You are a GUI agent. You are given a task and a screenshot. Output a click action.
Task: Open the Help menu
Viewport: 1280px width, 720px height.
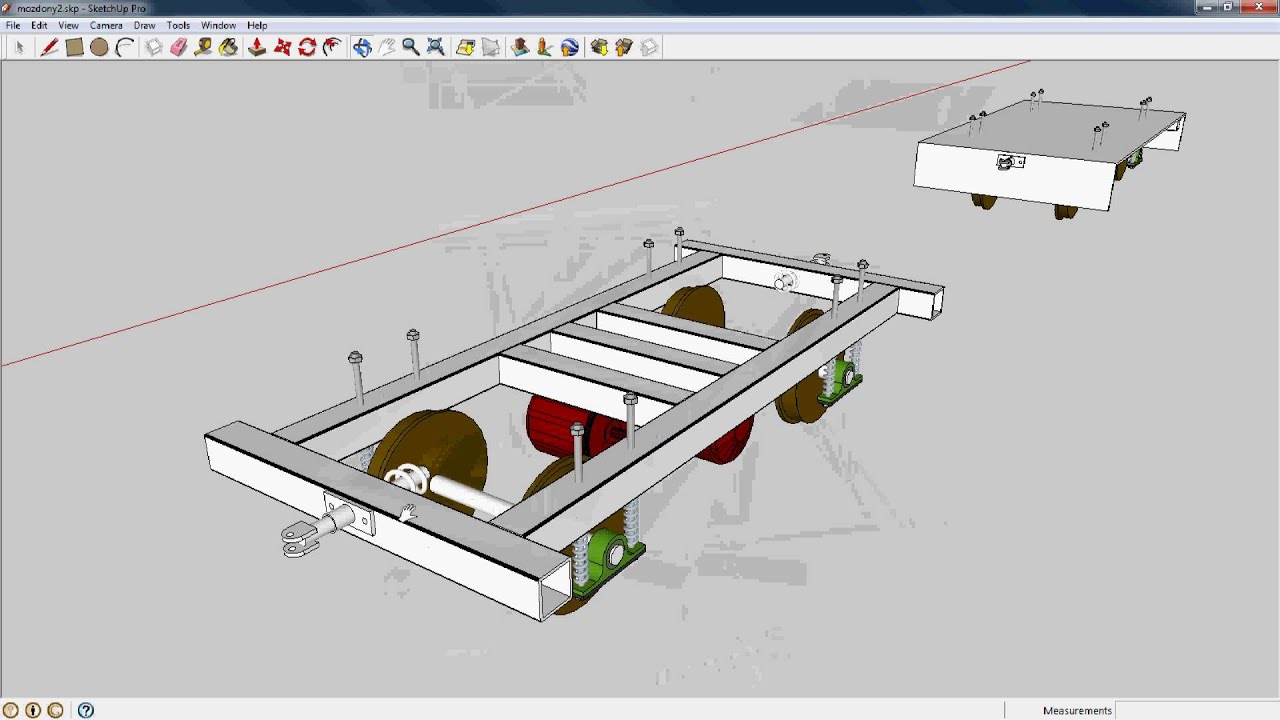point(257,25)
